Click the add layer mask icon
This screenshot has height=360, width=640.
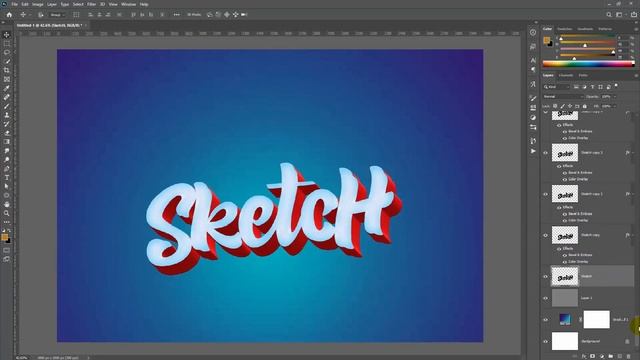click(593, 356)
